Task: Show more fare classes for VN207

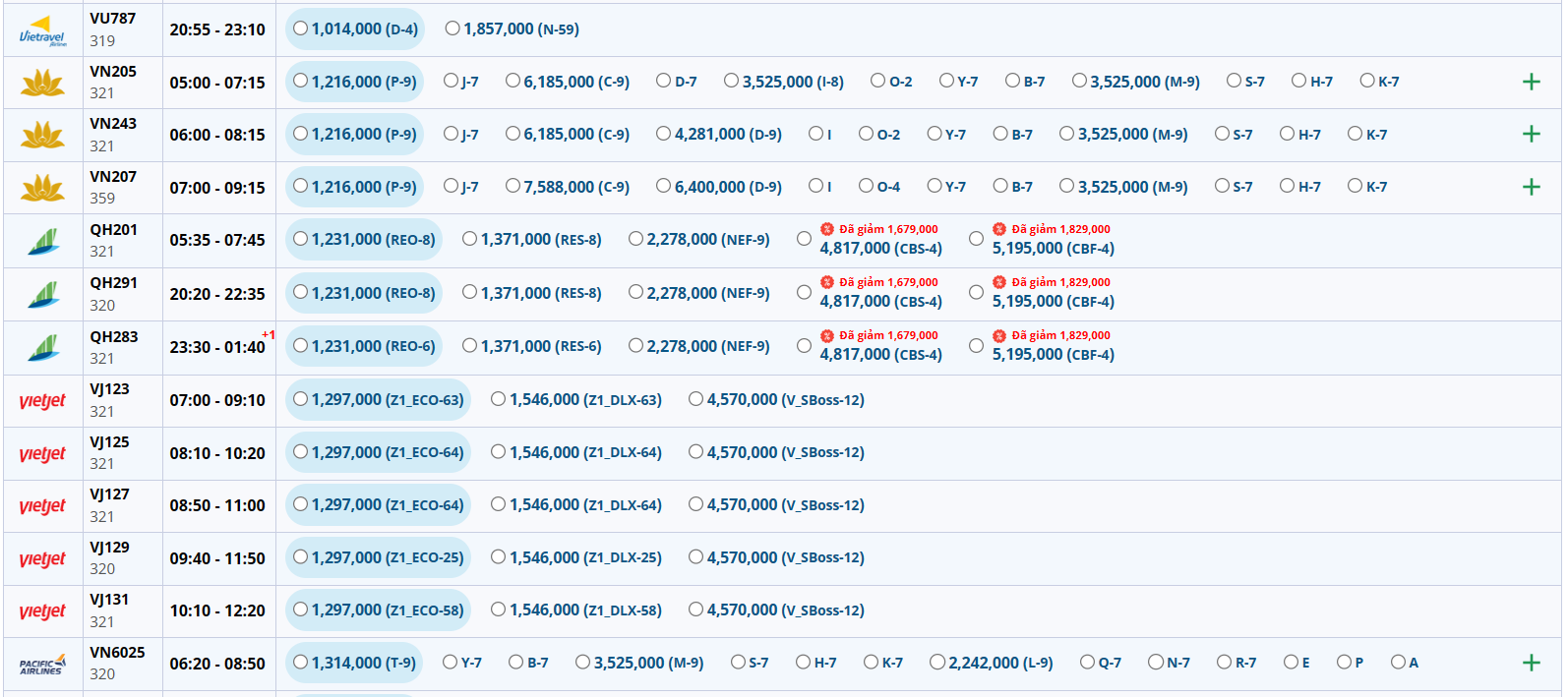Action: pyautogui.click(x=1531, y=187)
